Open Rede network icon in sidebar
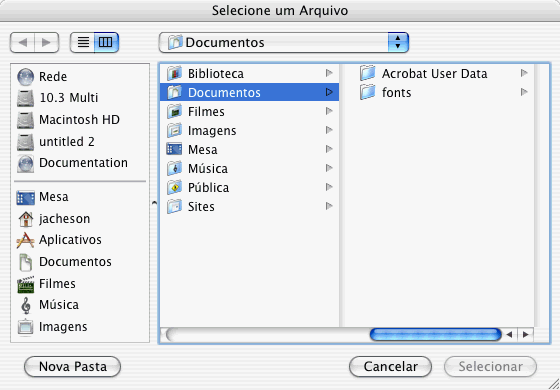The height and width of the screenshot is (390, 560). [25, 76]
